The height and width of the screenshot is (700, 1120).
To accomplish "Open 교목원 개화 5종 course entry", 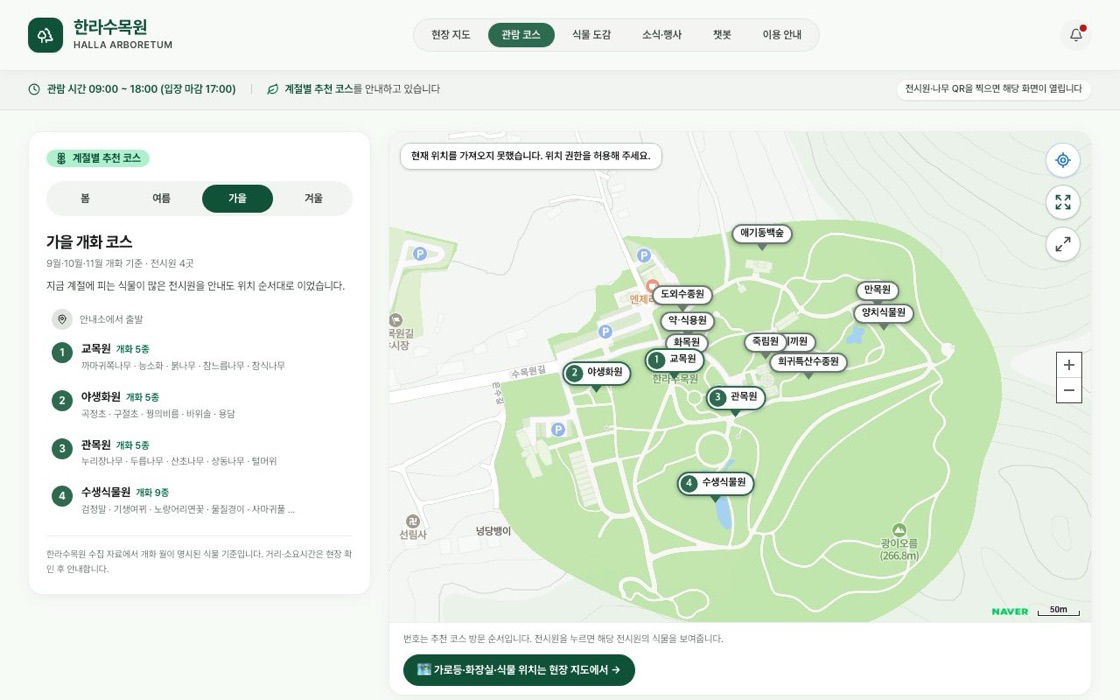I will coord(199,356).
